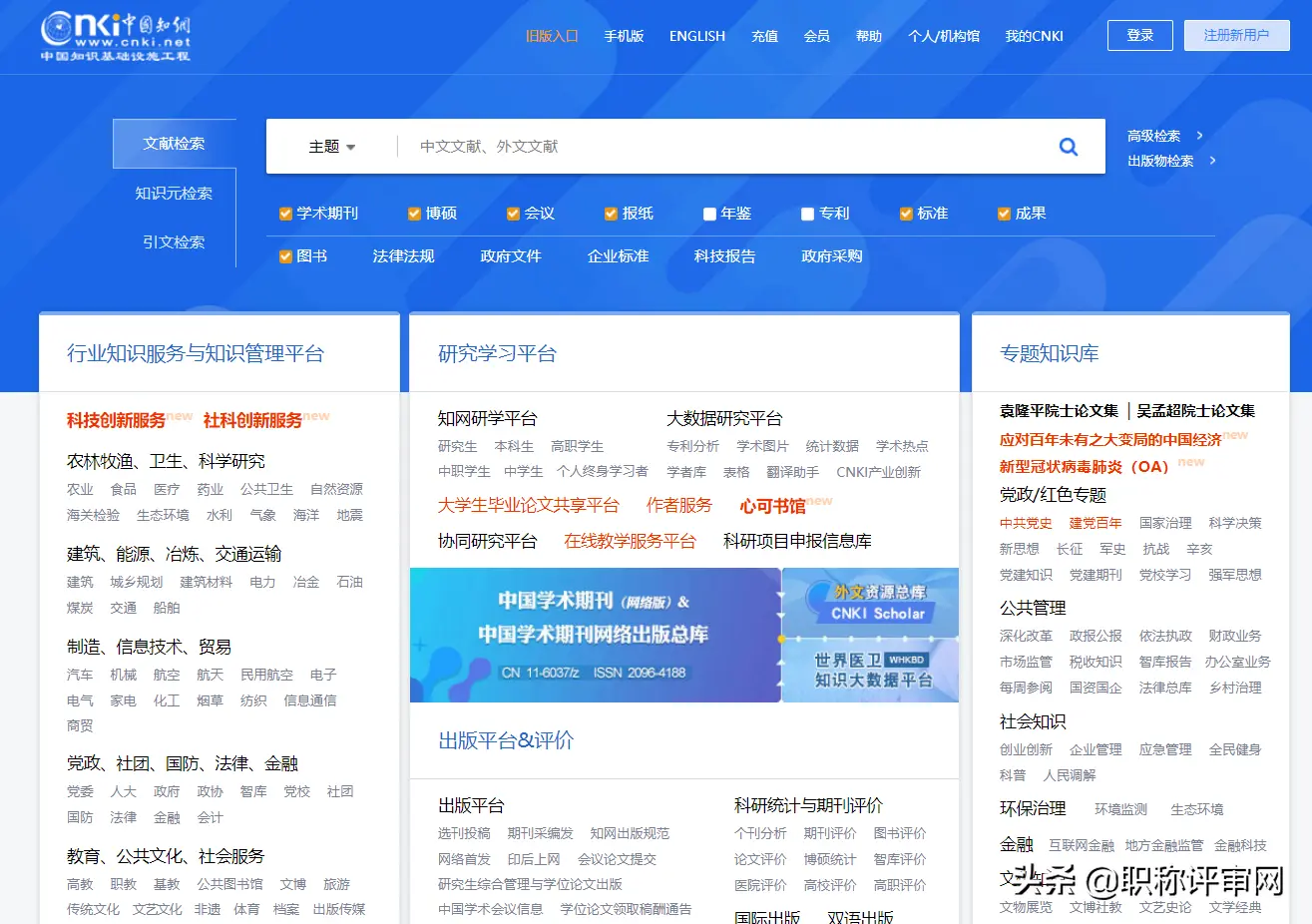Open the 作者服务 link
Viewport: 1312px width, 924px height.
679,505
